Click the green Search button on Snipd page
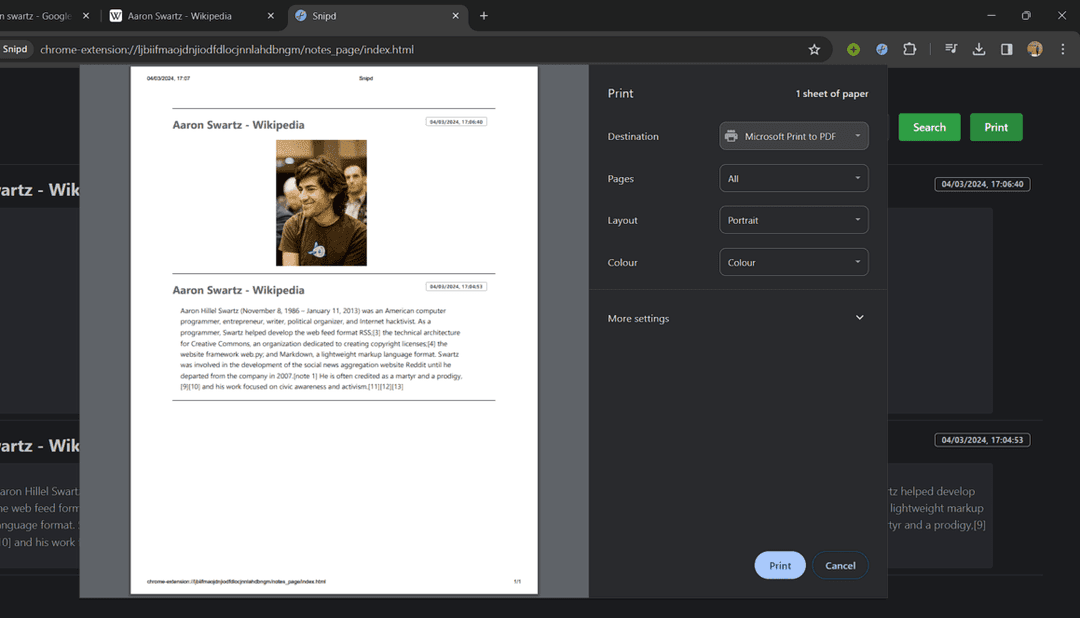Image resolution: width=1080 pixels, height=618 pixels. point(929,127)
